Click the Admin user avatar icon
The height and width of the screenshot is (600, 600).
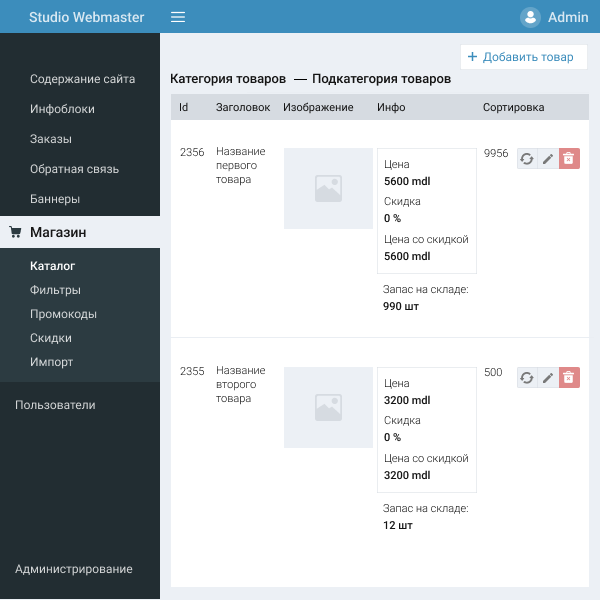pyautogui.click(x=530, y=17)
